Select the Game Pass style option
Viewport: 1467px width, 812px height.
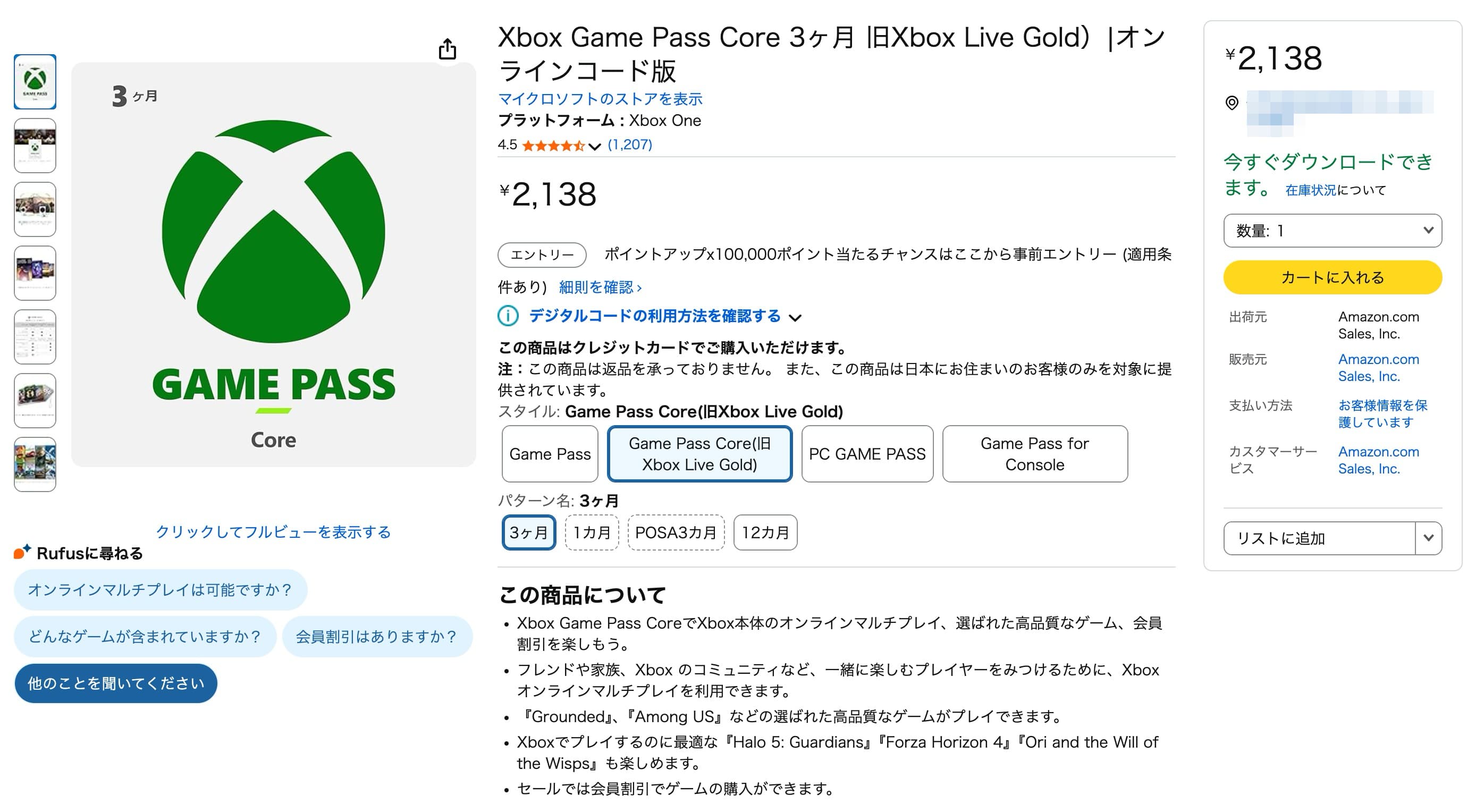pos(550,454)
